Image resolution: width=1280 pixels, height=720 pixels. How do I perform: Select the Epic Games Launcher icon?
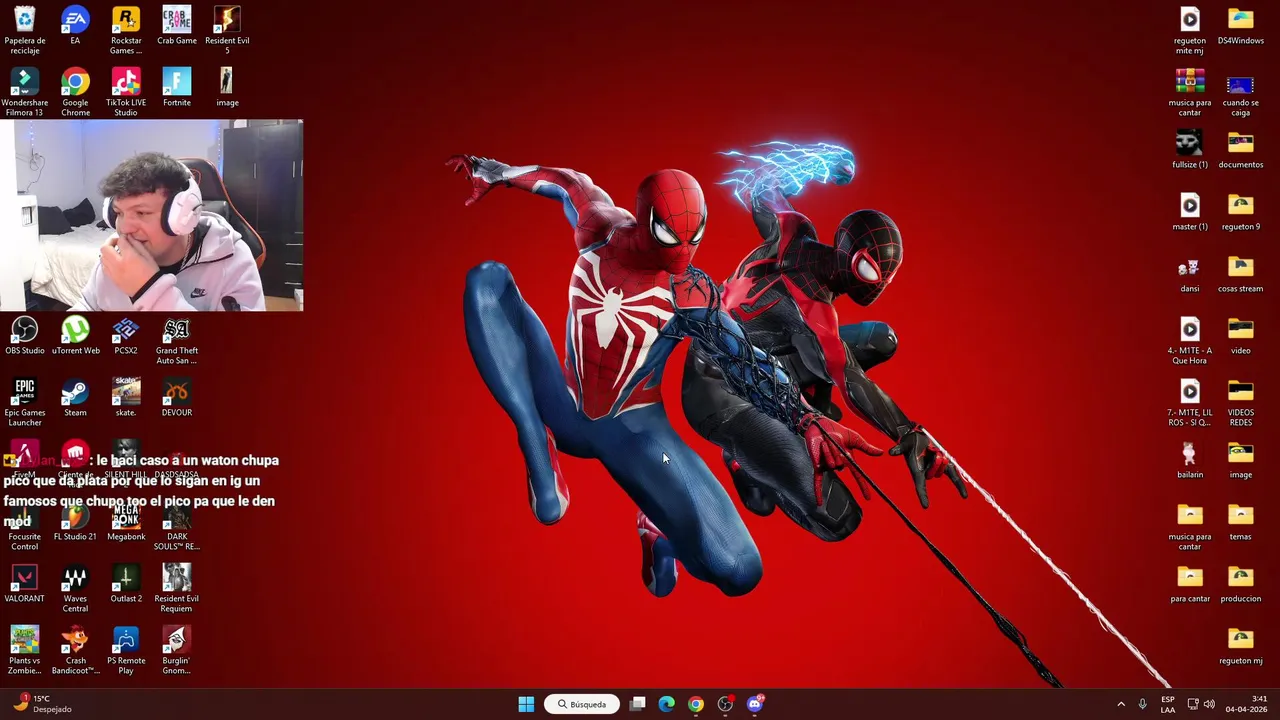[25, 402]
